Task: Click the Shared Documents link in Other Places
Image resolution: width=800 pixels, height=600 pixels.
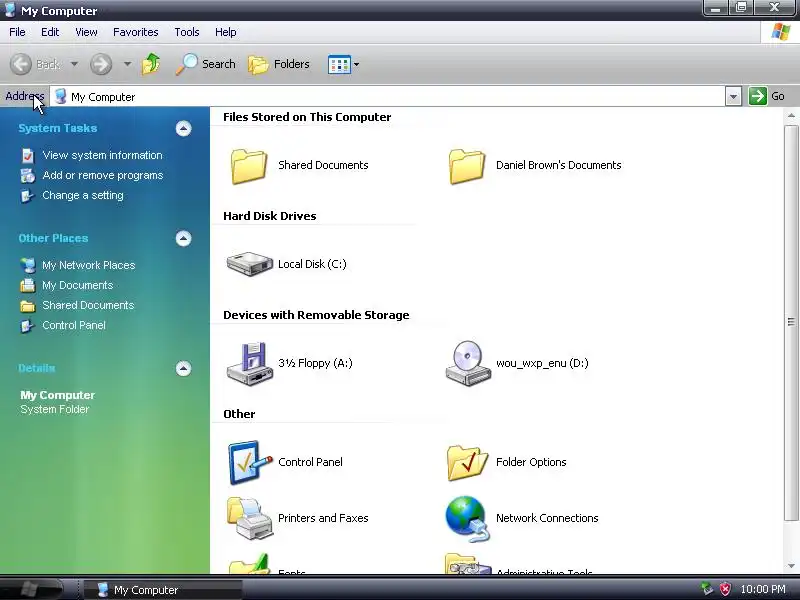Action: 88,306
